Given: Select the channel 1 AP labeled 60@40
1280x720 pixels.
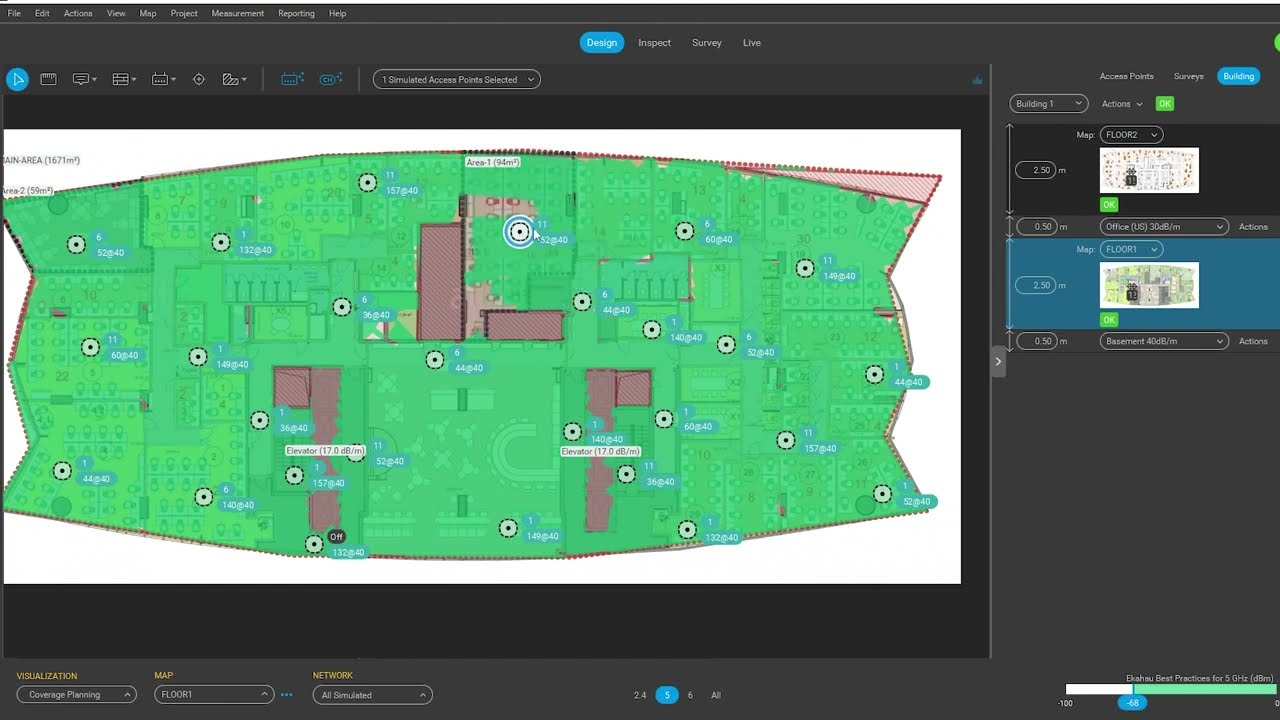Looking at the screenshot, I should pos(664,419).
